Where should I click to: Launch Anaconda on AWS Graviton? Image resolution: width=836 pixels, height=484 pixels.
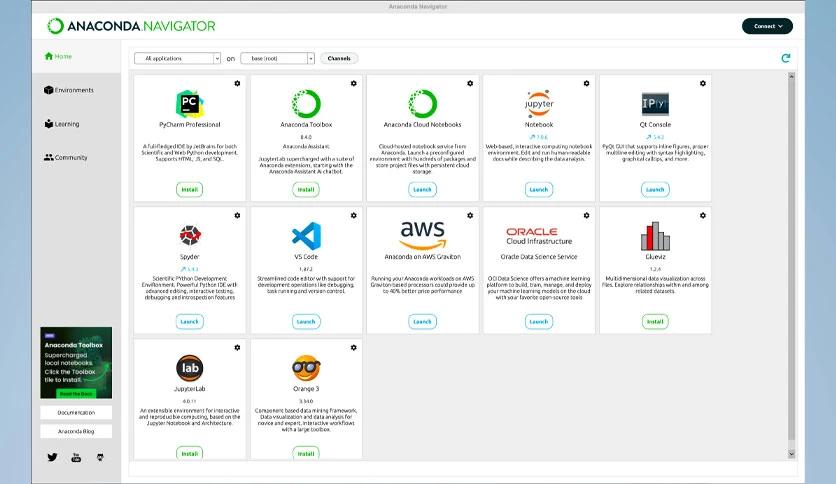[422, 321]
